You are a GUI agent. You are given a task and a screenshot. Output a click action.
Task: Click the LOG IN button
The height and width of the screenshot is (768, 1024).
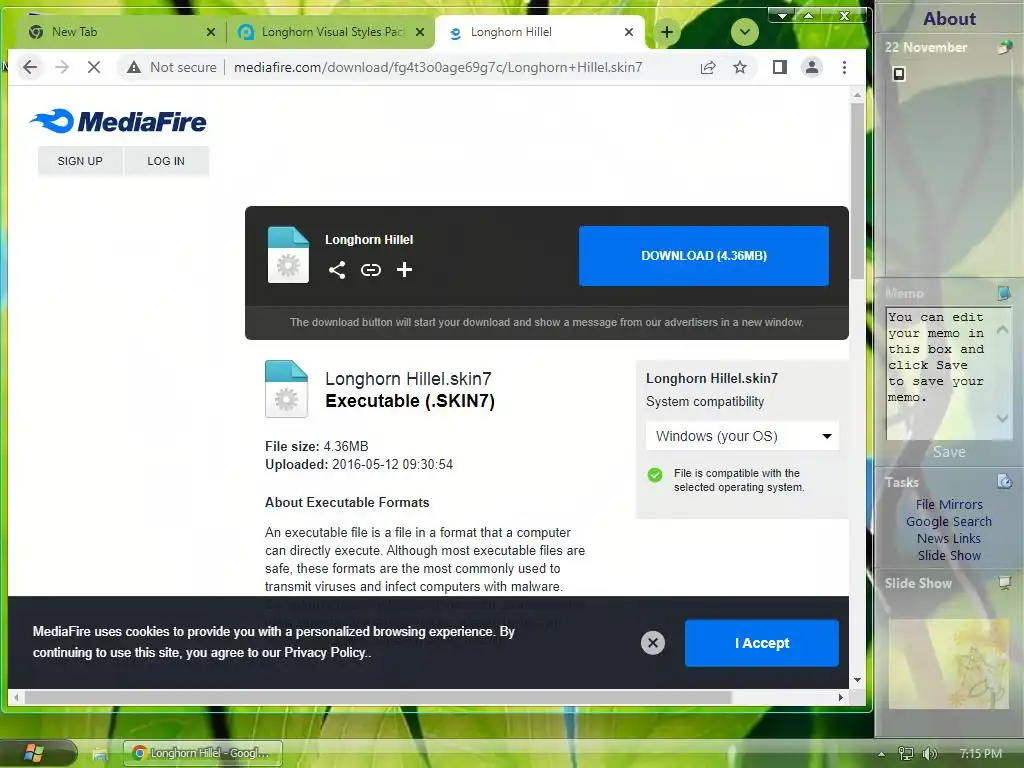[x=166, y=161]
